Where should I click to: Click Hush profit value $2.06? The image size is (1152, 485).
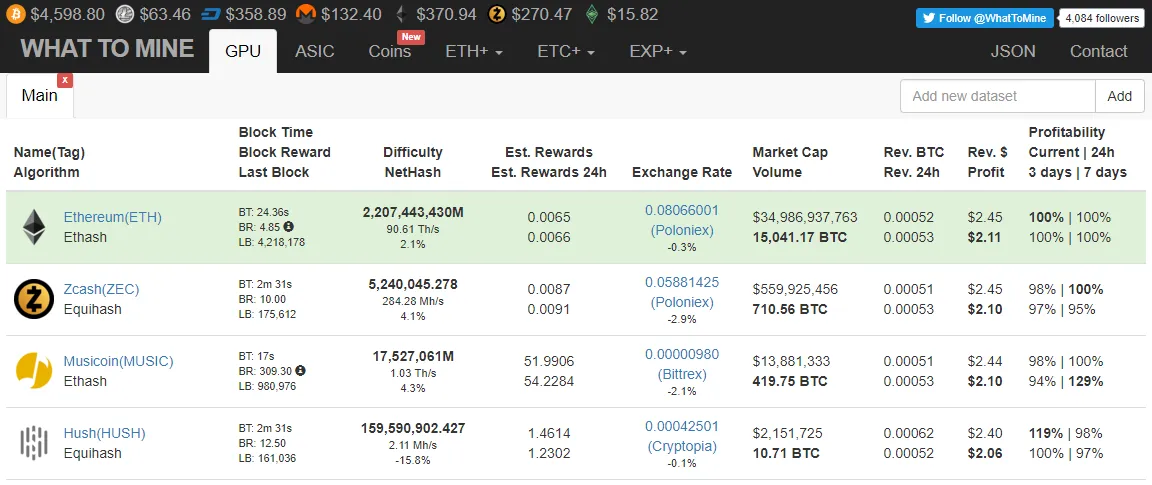(985, 453)
